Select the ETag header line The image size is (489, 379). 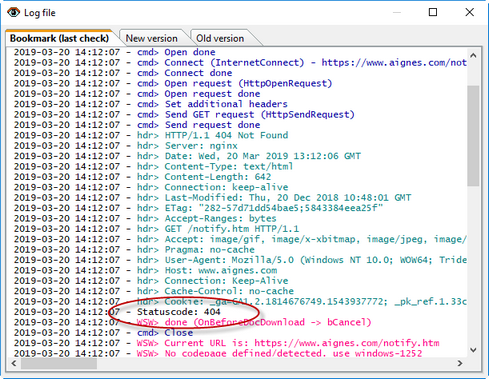tap(198, 208)
